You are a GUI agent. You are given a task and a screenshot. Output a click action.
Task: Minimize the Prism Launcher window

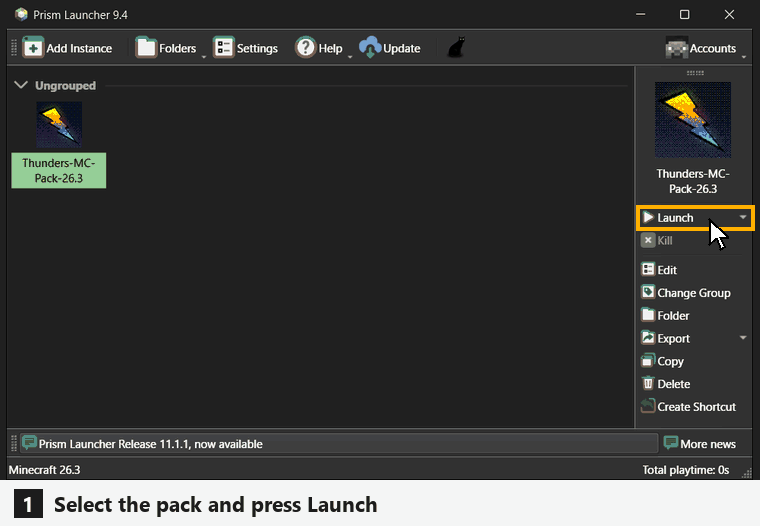click(640, 15)
